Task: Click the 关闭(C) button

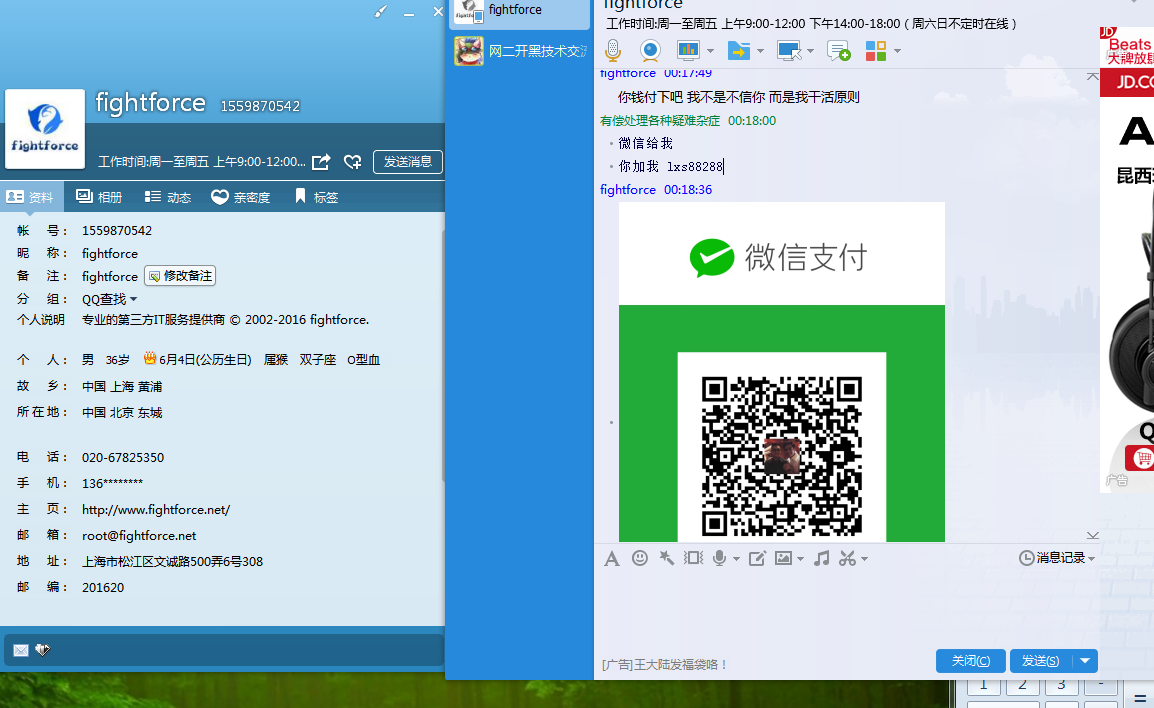Action: pos(971,661)
